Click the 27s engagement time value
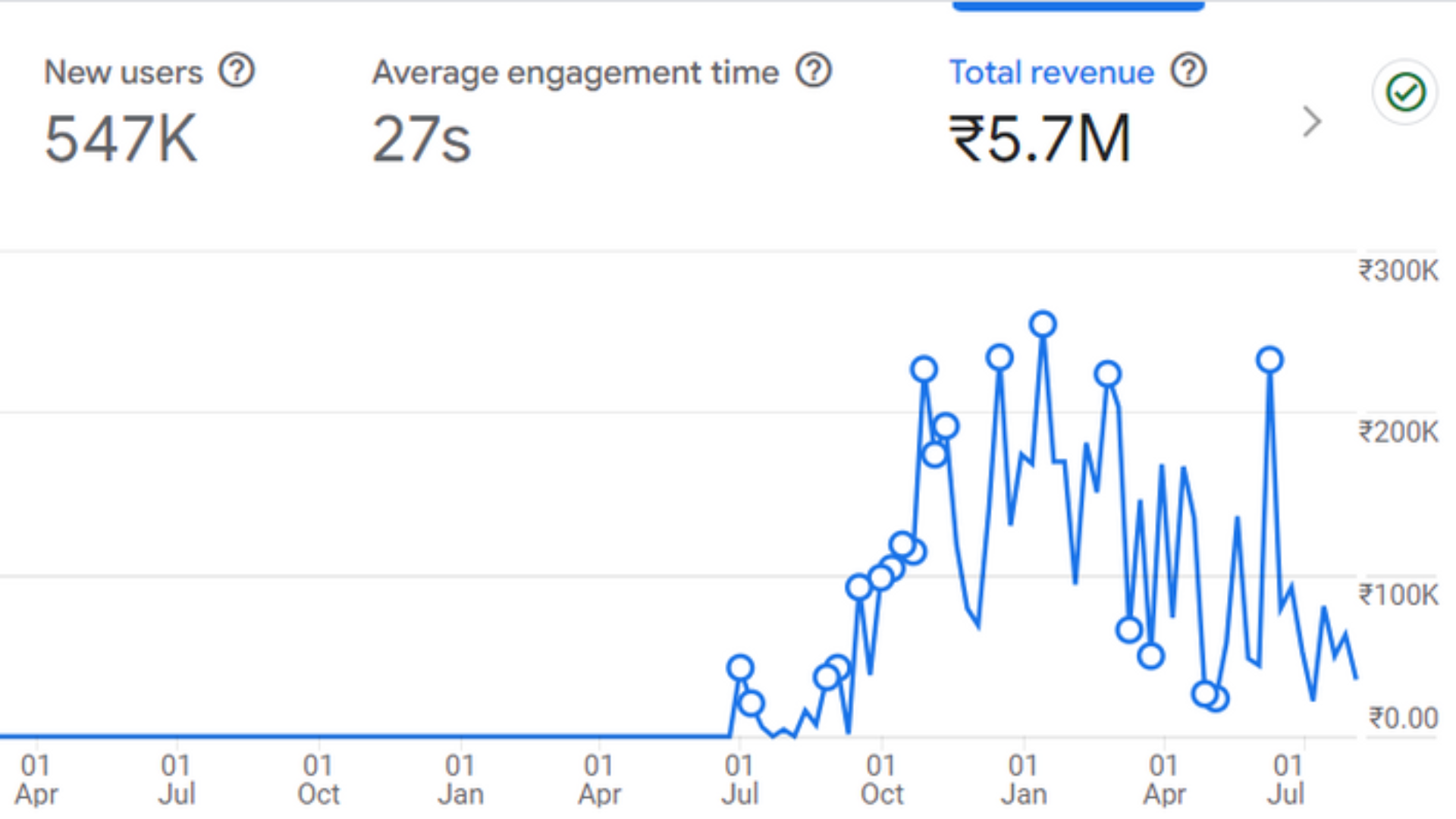Screen dimensions: 1456x819 coord(422,140)
